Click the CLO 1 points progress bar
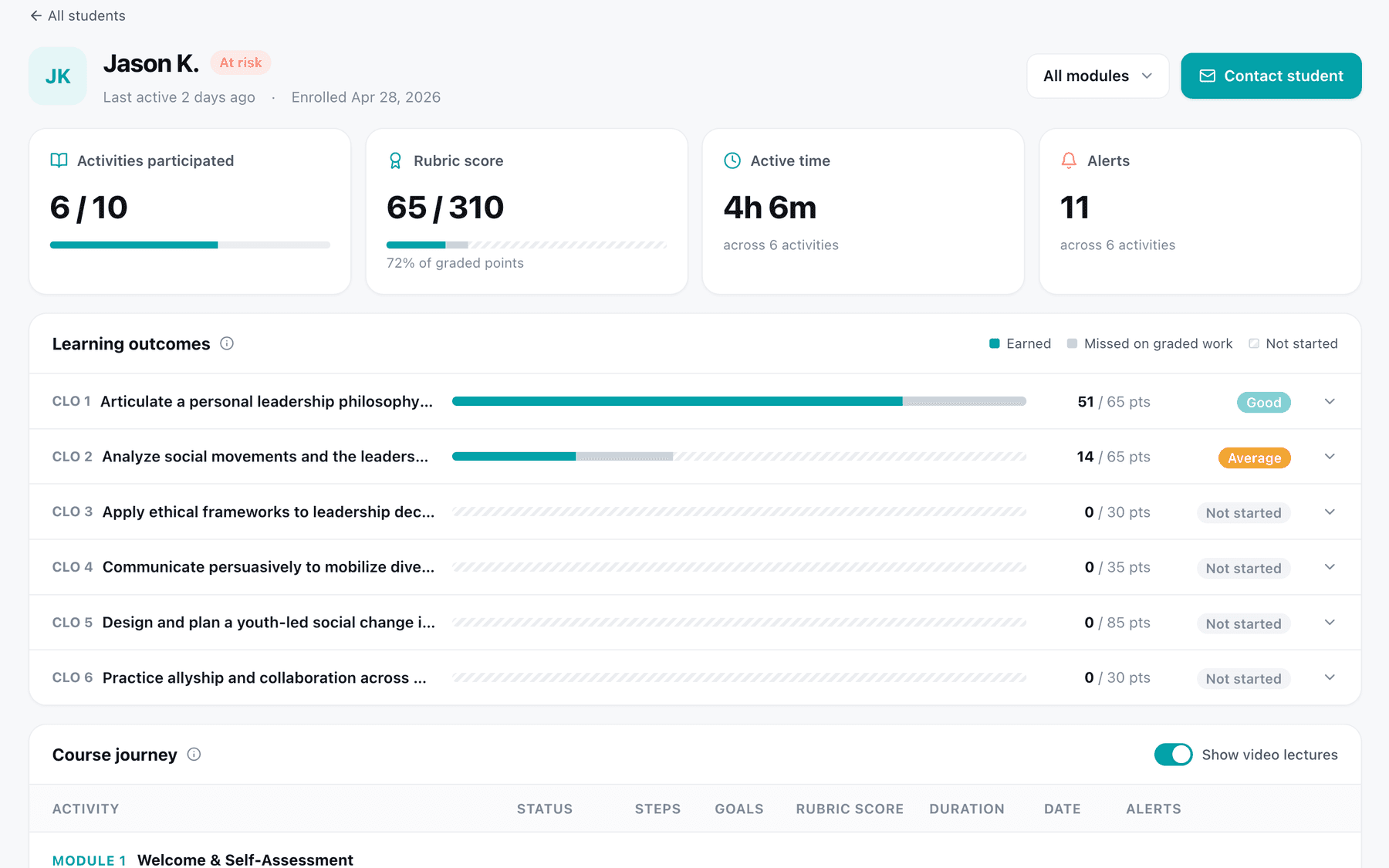Screen dimensions: 1389x868 [x=739, y=401]
